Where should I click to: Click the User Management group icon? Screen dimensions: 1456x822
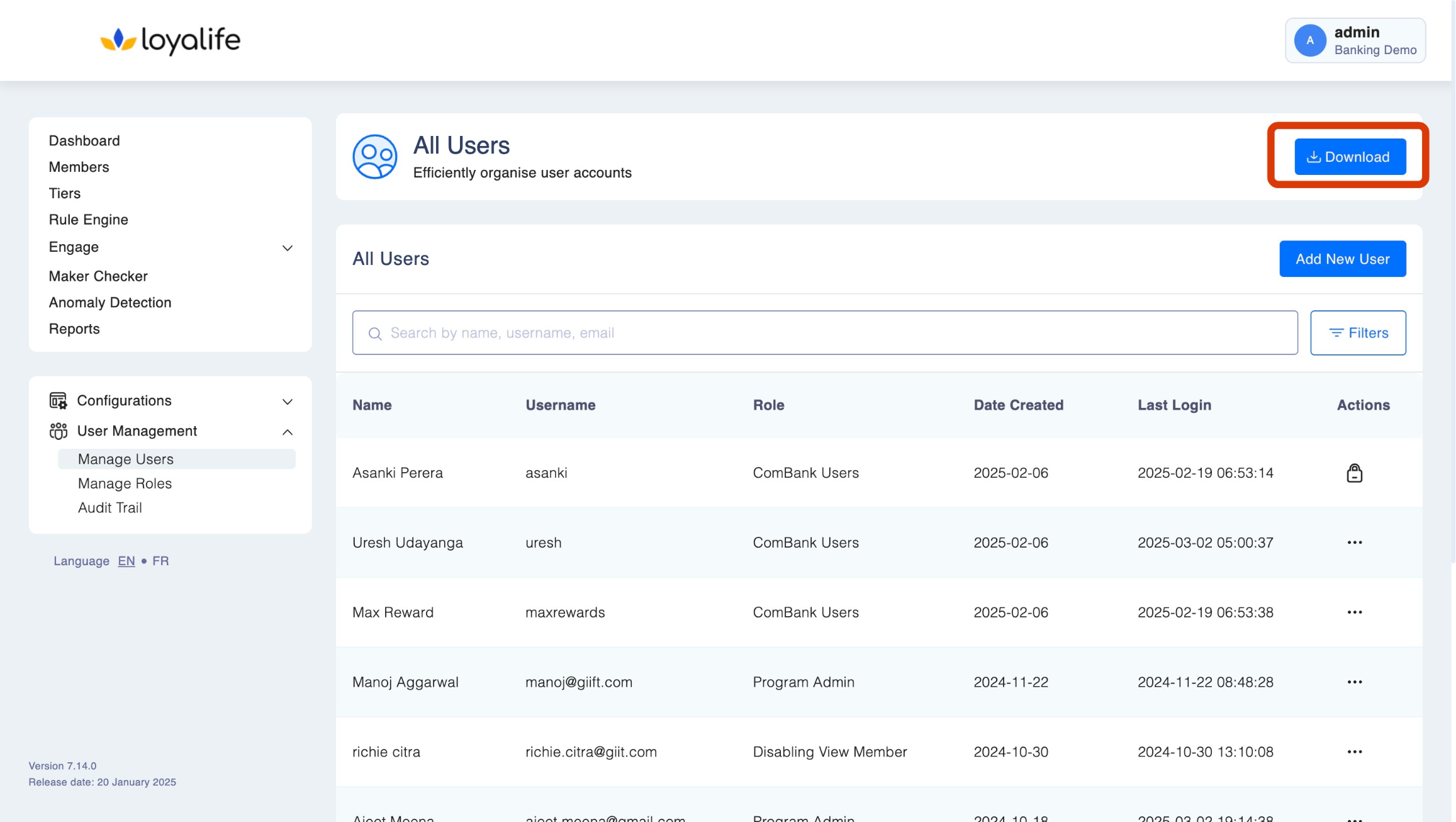[x=59, y=431]
